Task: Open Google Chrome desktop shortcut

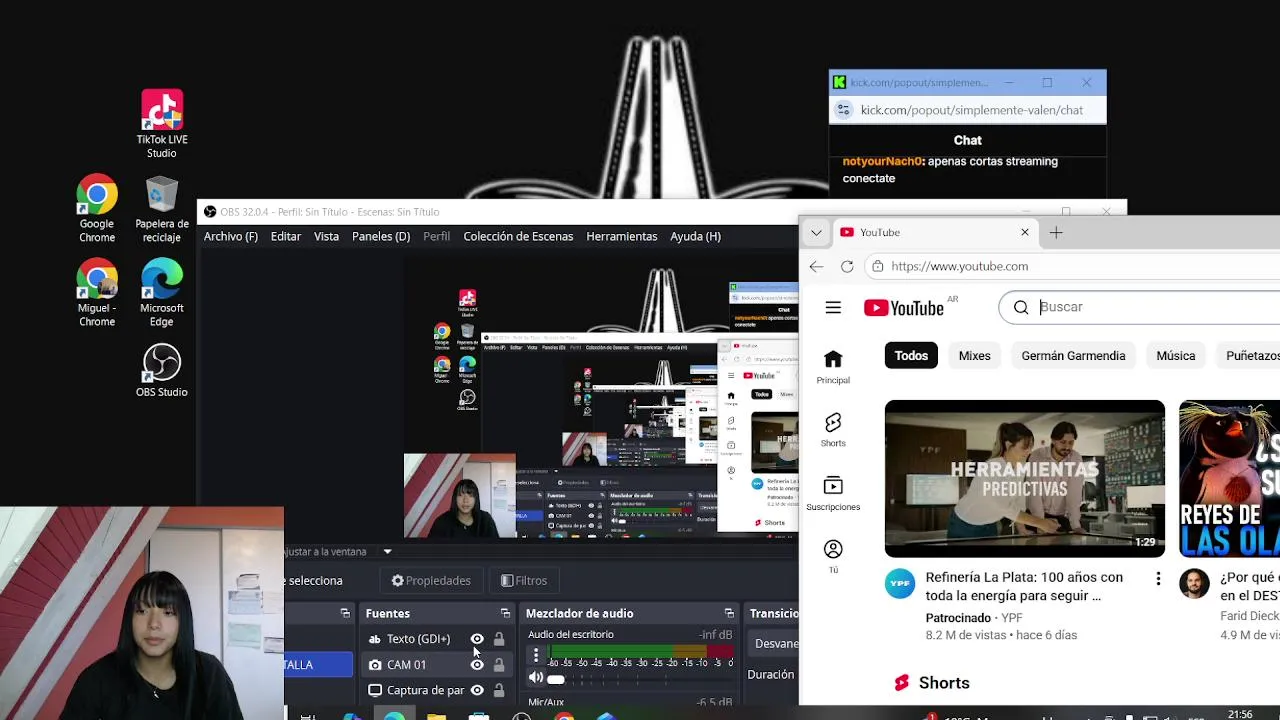Action: [x=97, y=209]
